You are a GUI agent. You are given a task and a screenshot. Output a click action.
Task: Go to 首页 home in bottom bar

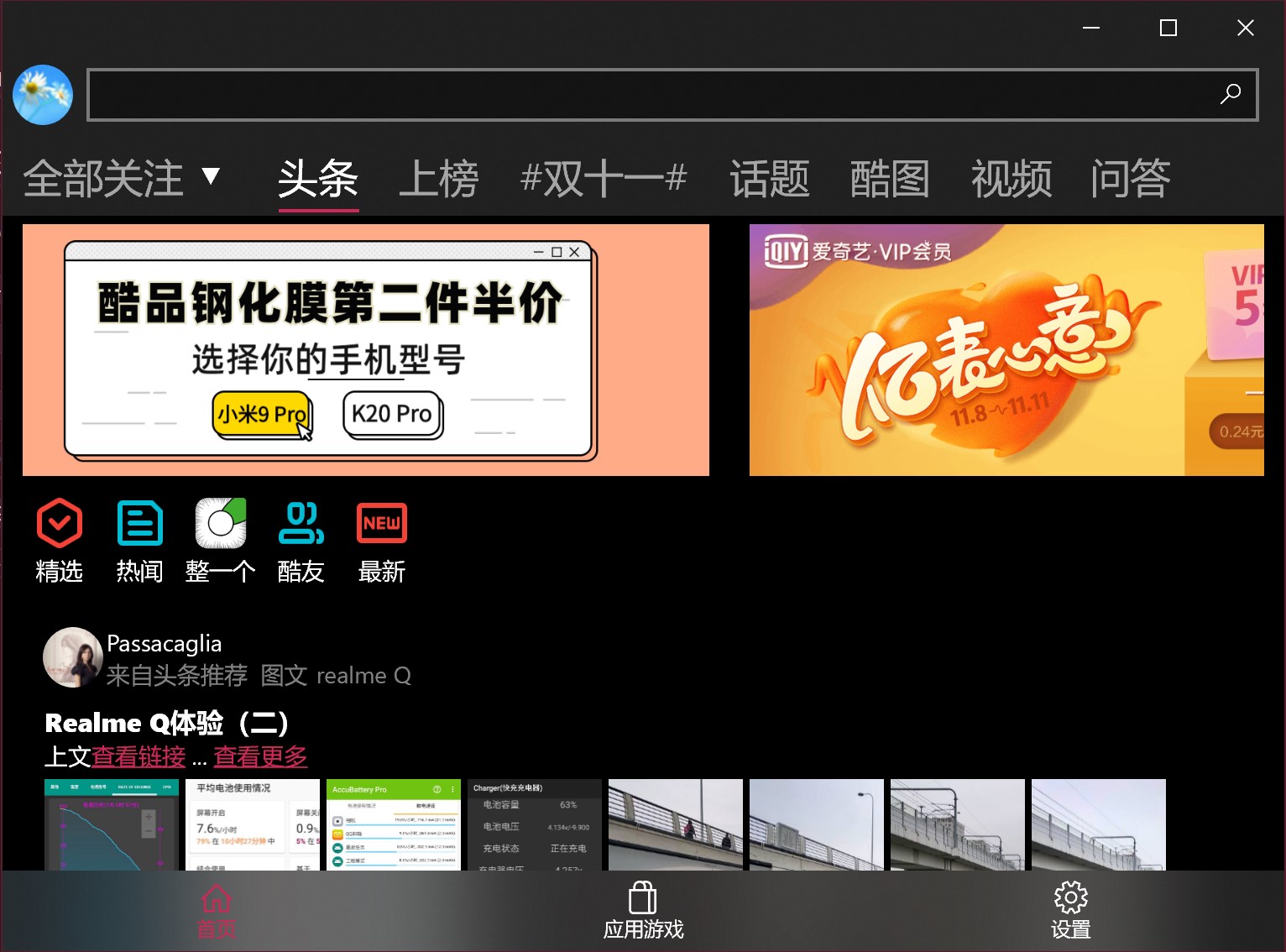pyautogui.click(x=217, y=911)
